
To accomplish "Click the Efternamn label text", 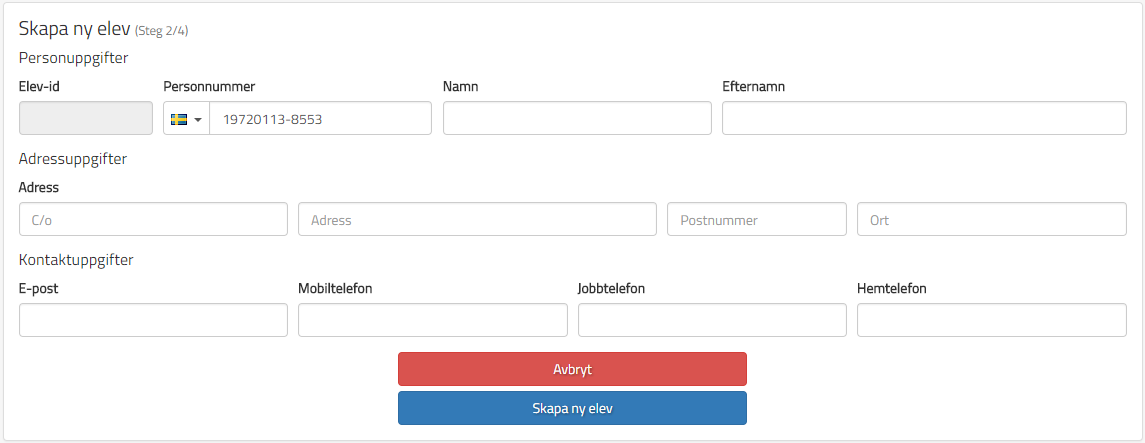I will (x=753, y=87).
